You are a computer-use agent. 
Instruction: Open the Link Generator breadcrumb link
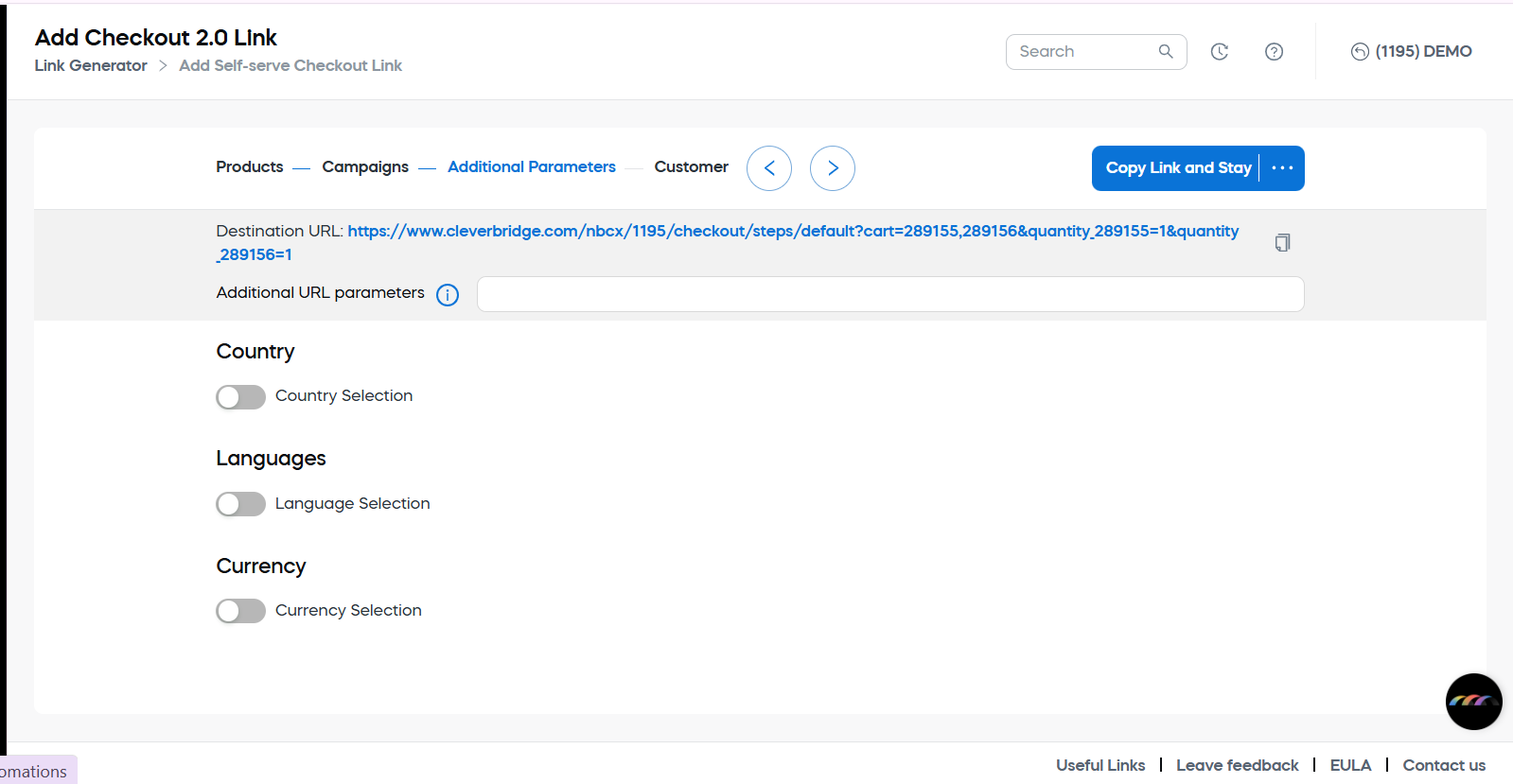(91, 66)
